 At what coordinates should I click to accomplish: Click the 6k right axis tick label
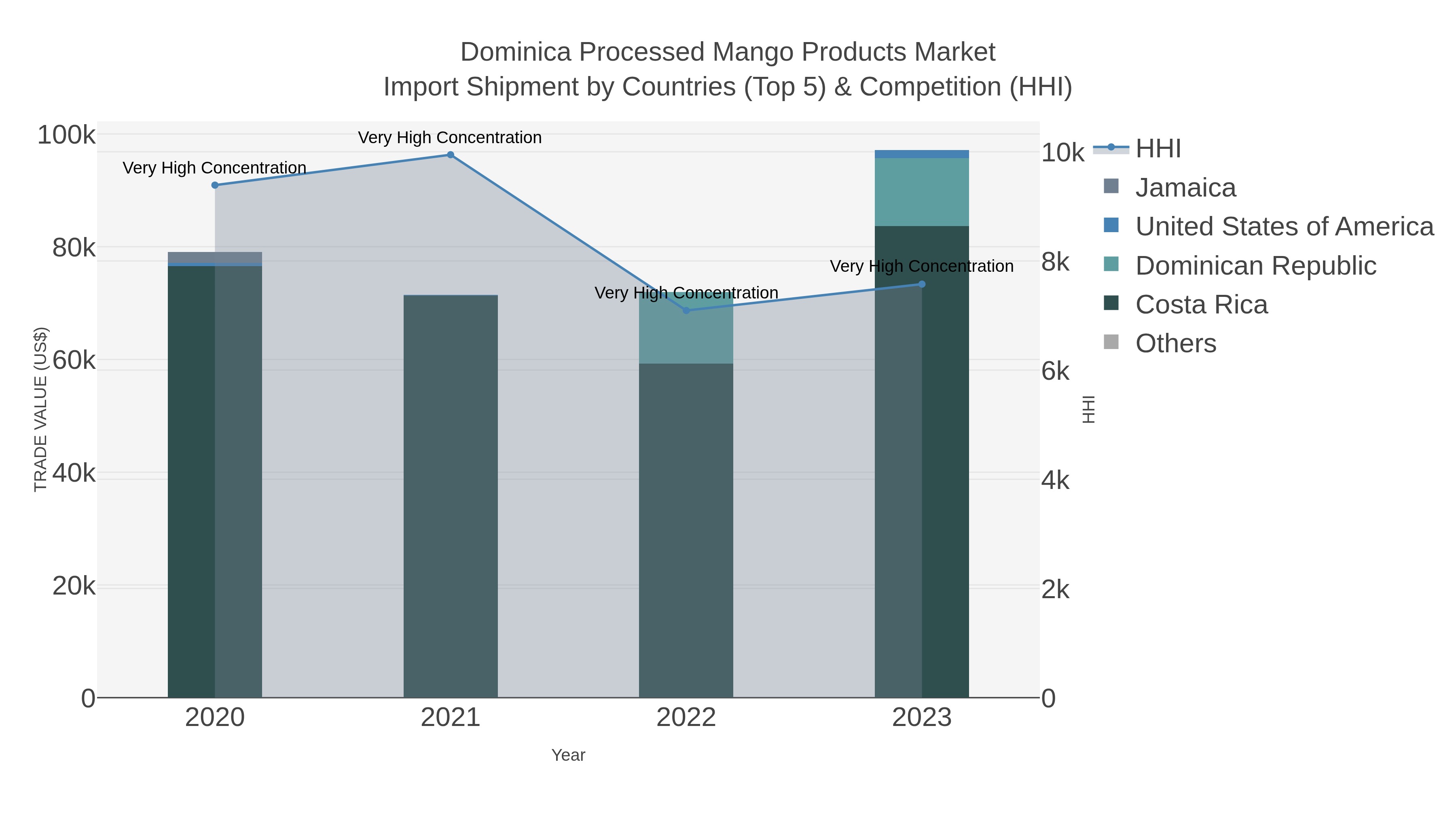tap(1056, 371)
